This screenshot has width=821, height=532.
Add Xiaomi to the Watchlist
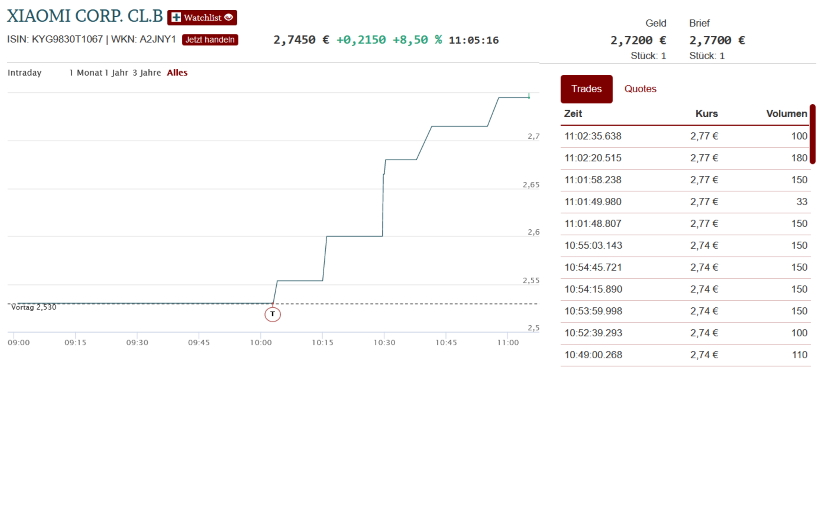(x=202, y=17)
